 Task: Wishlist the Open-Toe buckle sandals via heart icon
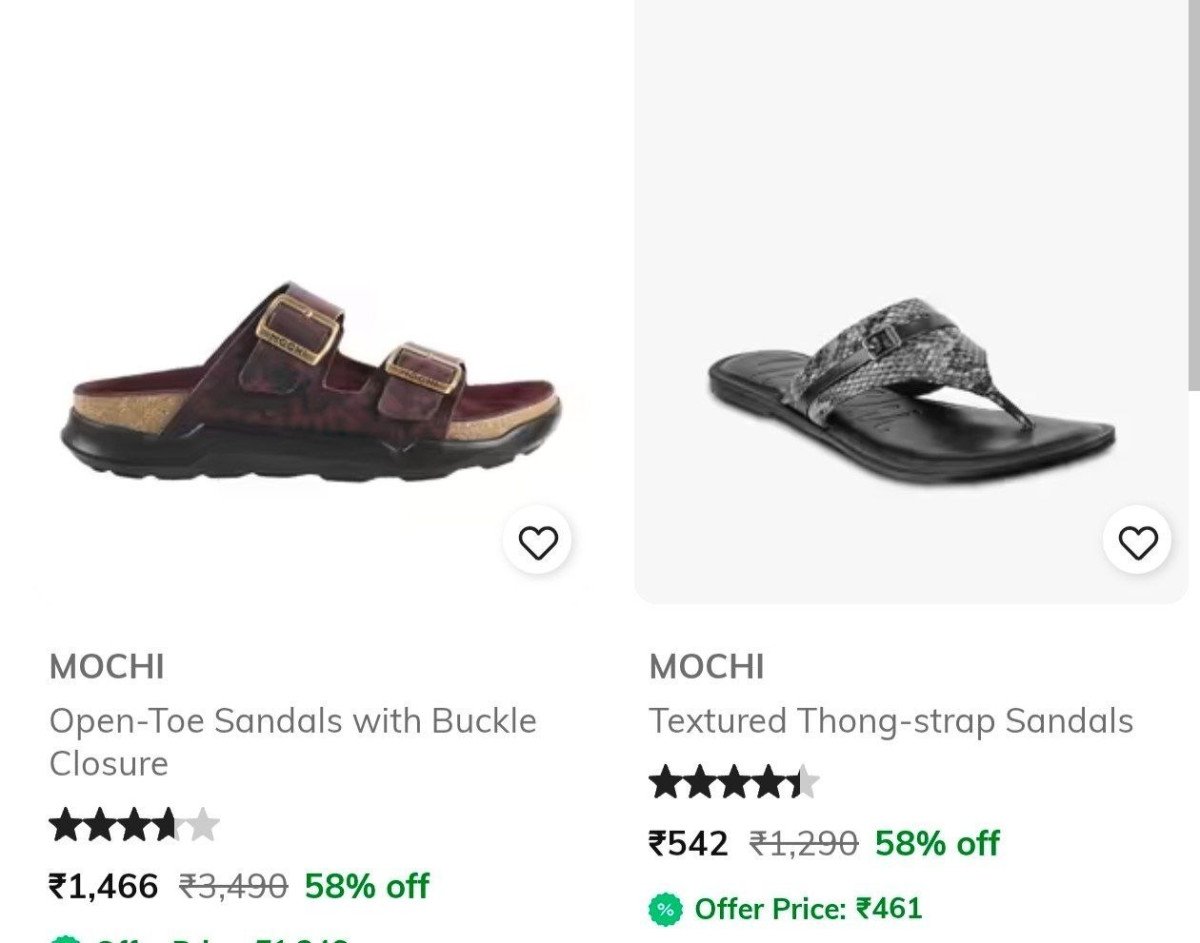pos(538,542)
